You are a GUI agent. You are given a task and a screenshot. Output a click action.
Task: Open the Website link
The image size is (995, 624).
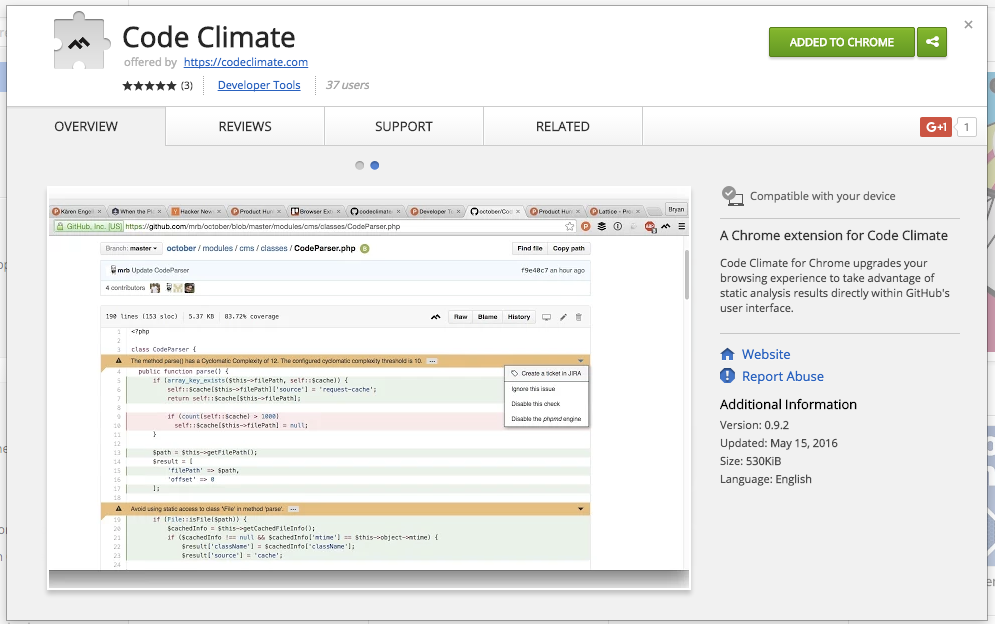pyautogui.click(x=766, y=354)
